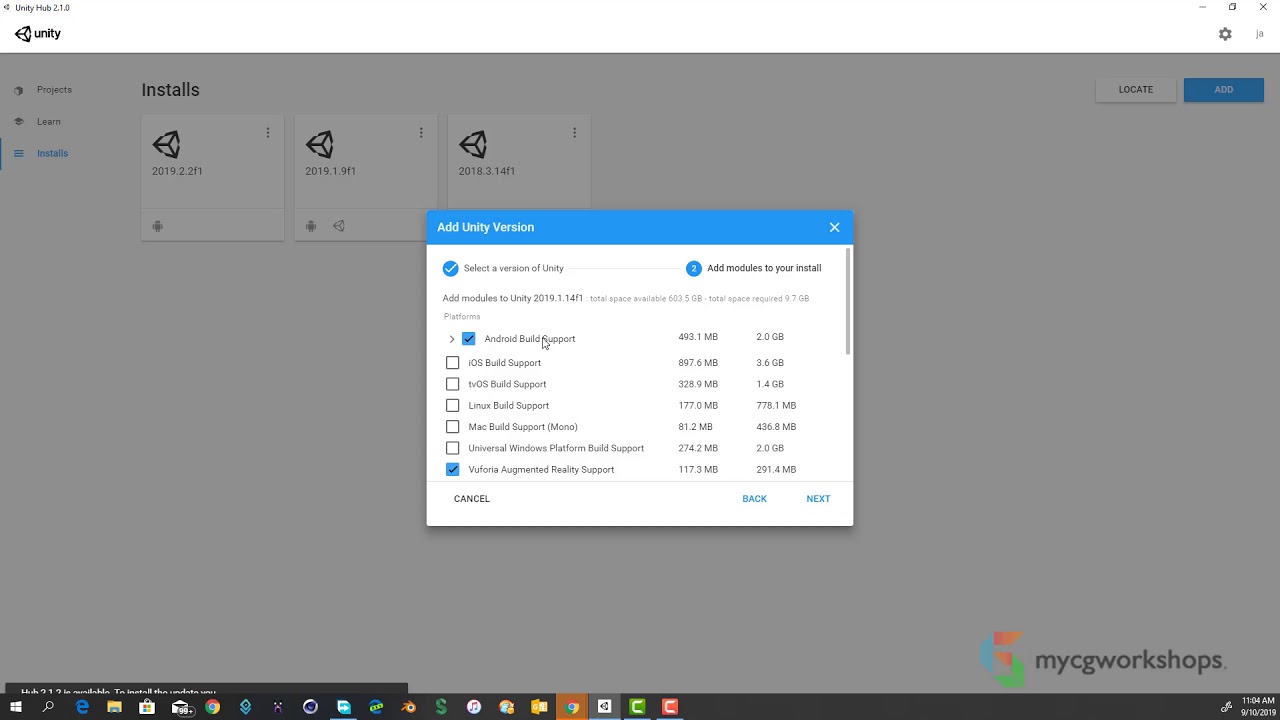The width and height of the screenshot is (1280, 720).
Task: Open Unity Hub settings gear
Action: click(x=1225, y=34)
